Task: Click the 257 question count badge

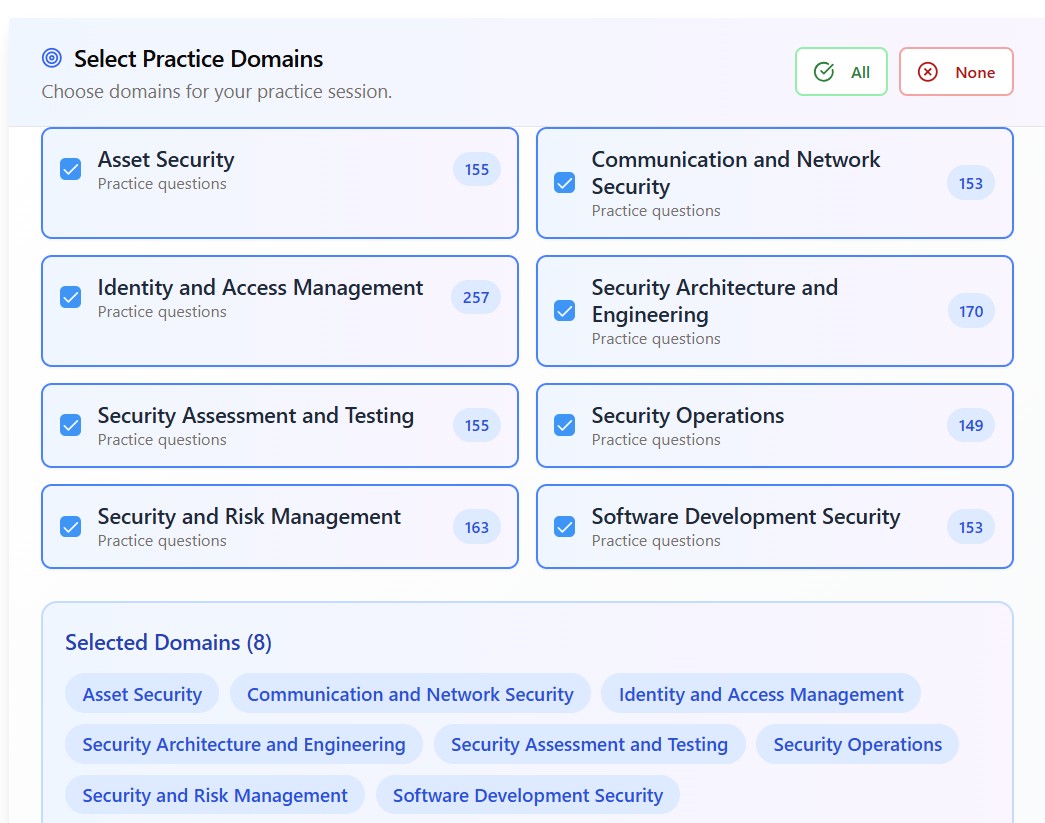Action: [x=476, y=297]
